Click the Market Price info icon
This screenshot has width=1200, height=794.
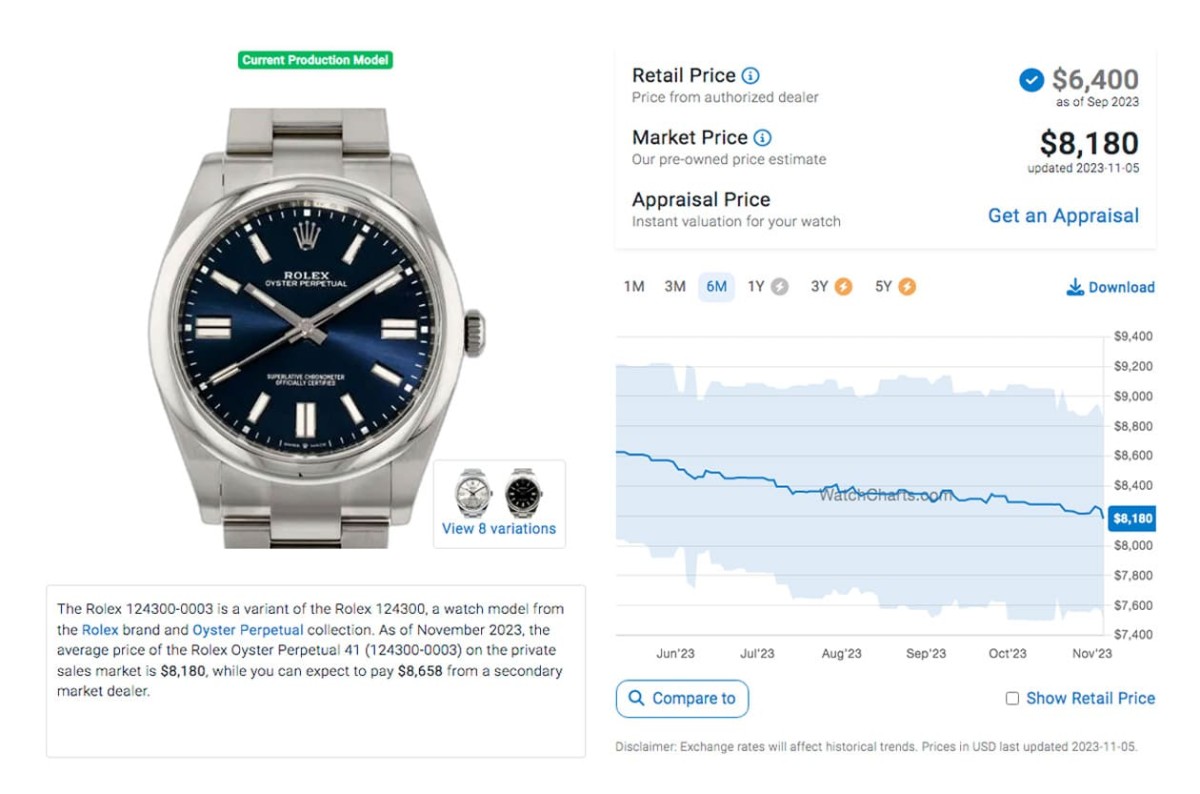762,138
